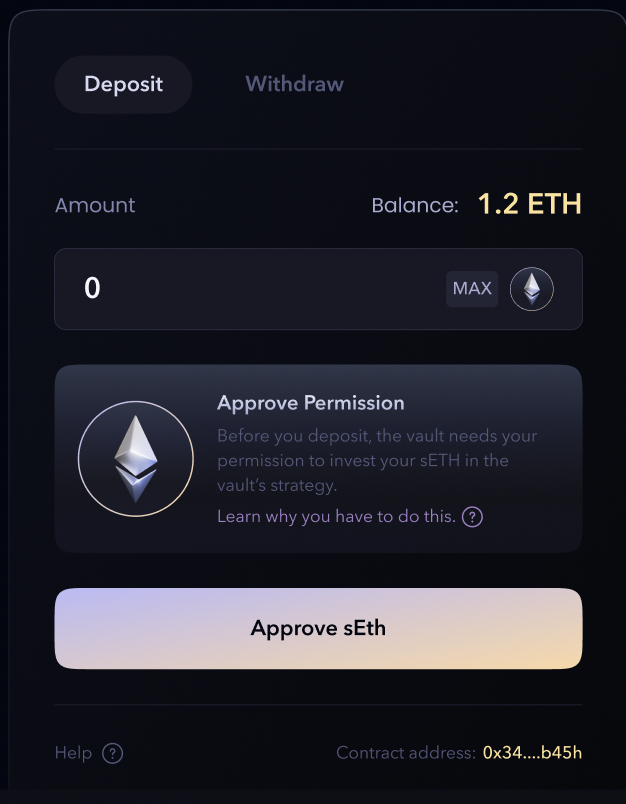Click the contract address 0x34....b45h
Screen dimensions: 626x804
pos(532,753)
